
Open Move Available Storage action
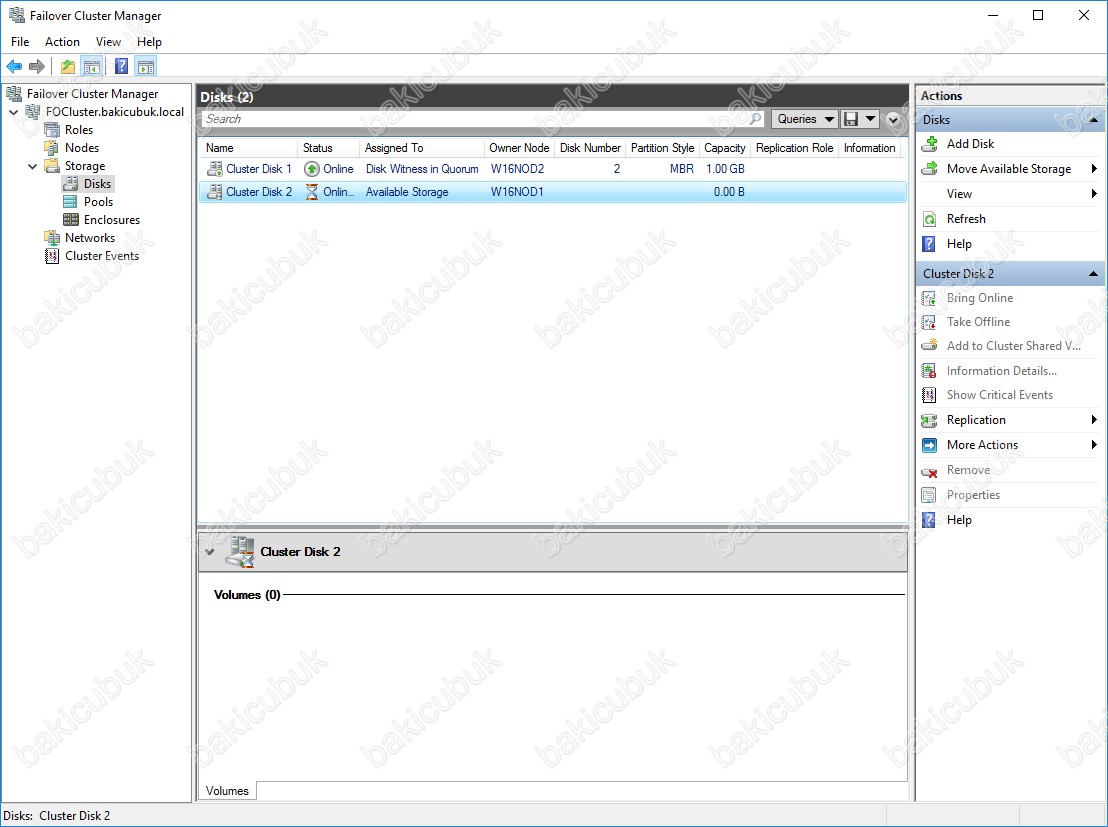click(1008, 169)
